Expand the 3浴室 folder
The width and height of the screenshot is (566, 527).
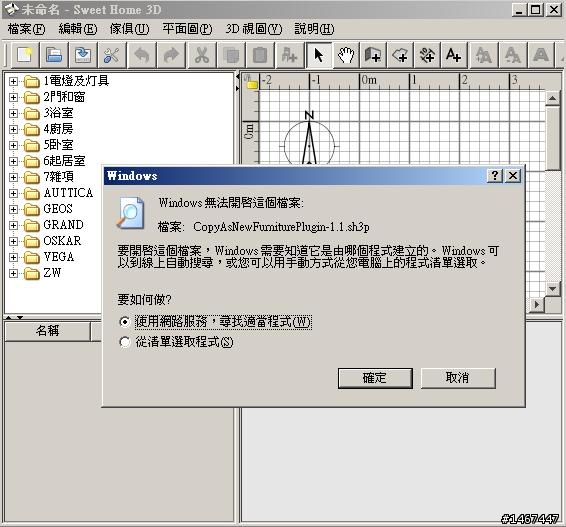pyautogui.click(x=13, y=113)
